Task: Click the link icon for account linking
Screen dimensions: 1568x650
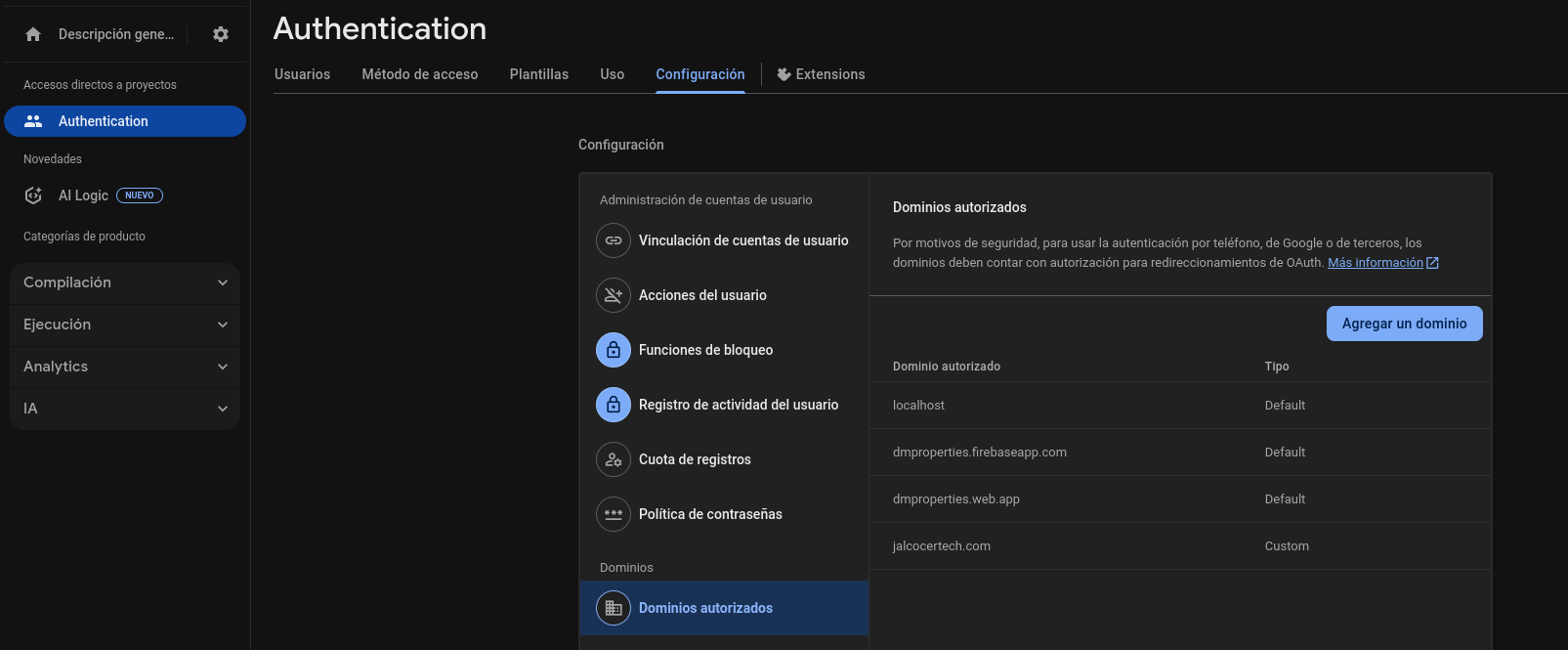Action: (614, 240)
